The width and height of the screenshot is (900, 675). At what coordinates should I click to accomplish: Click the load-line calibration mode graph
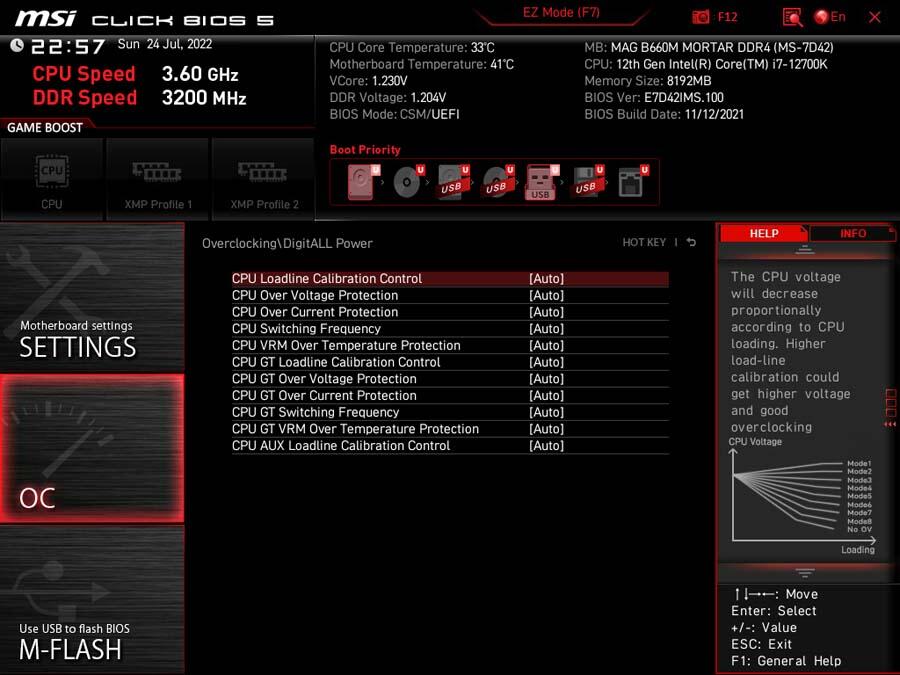(x=802, y=496)
